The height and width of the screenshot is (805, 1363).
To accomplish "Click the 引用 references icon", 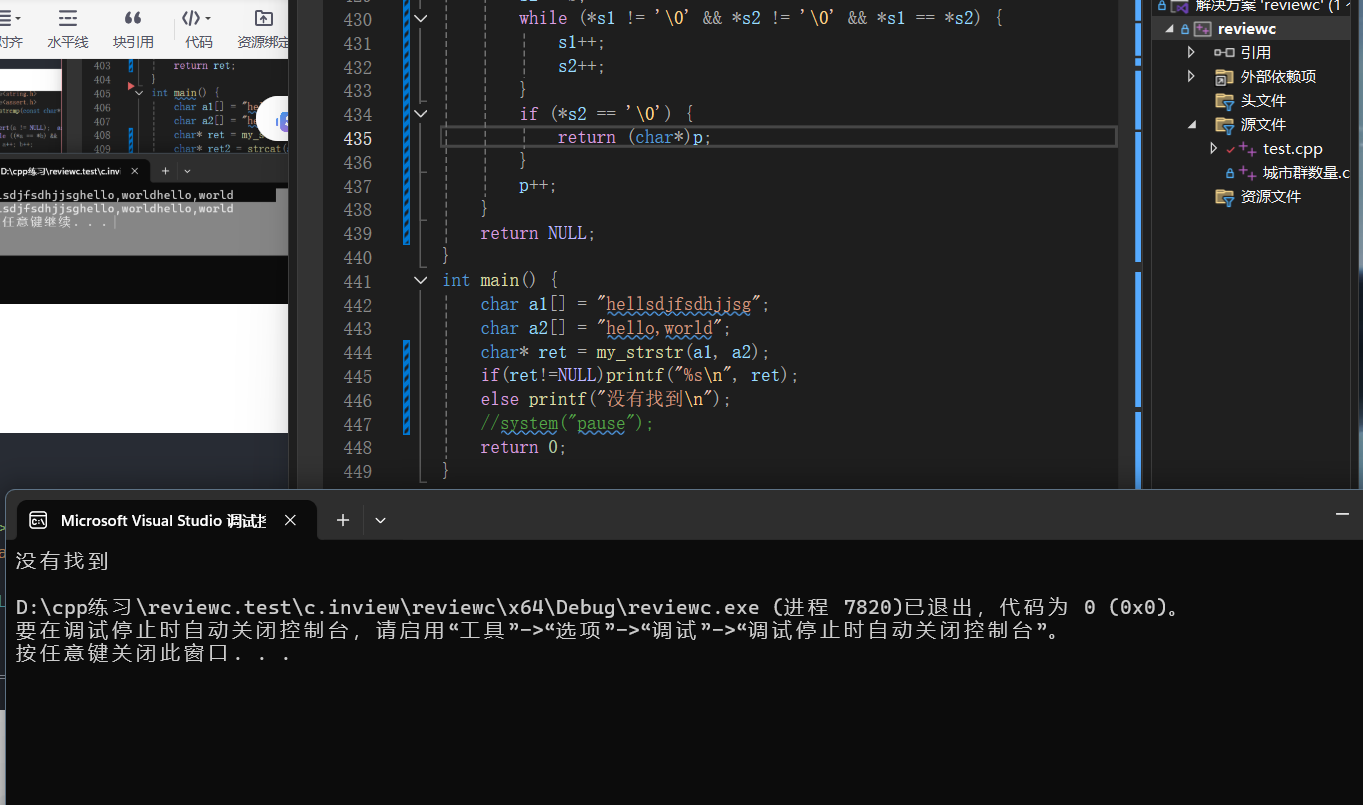I will 1224,52.
